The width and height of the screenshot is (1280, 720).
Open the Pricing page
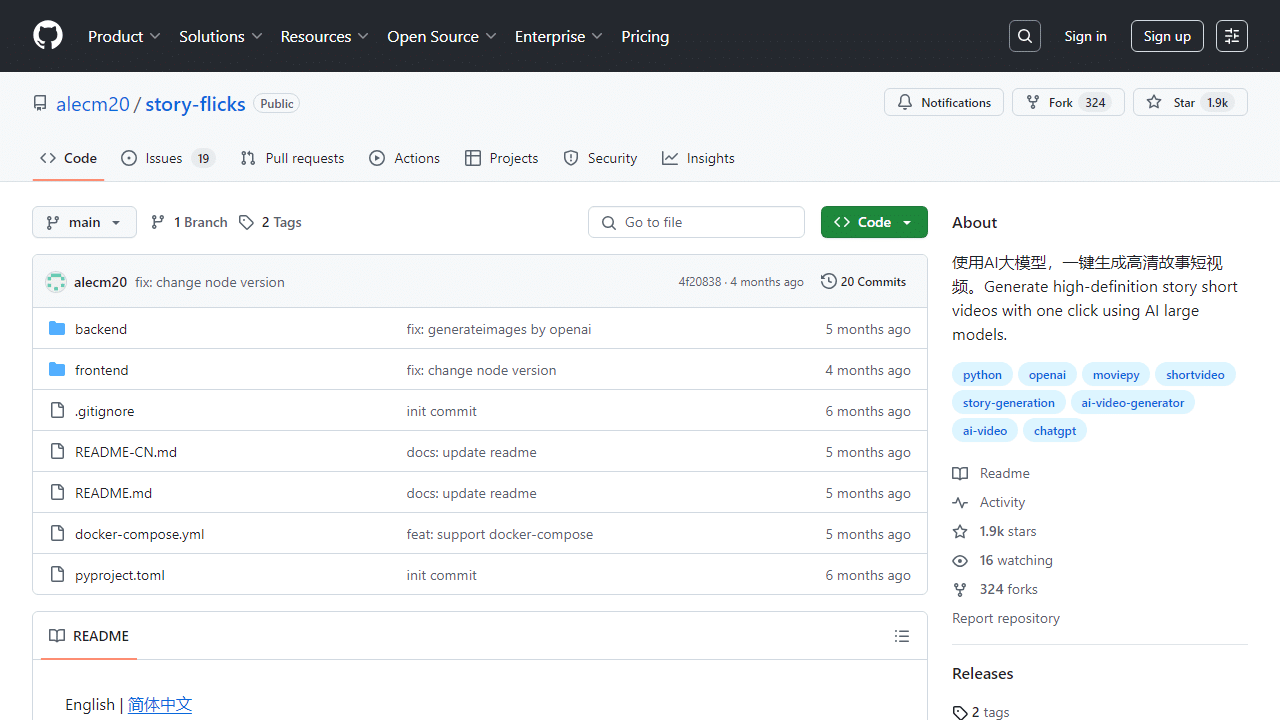[x=645, y=36]
